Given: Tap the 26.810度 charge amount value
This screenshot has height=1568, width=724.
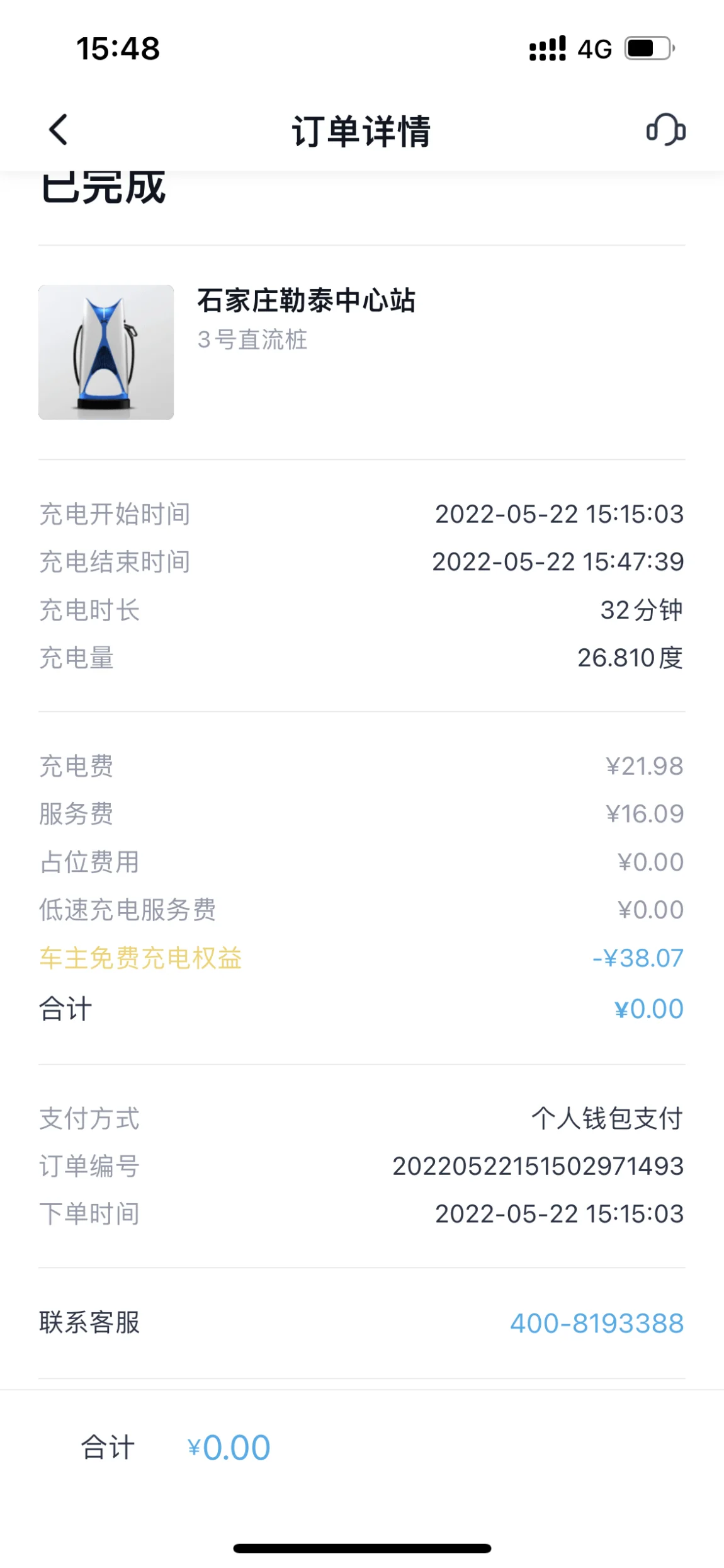Looking at the screenshot, I should coord(630,658).
